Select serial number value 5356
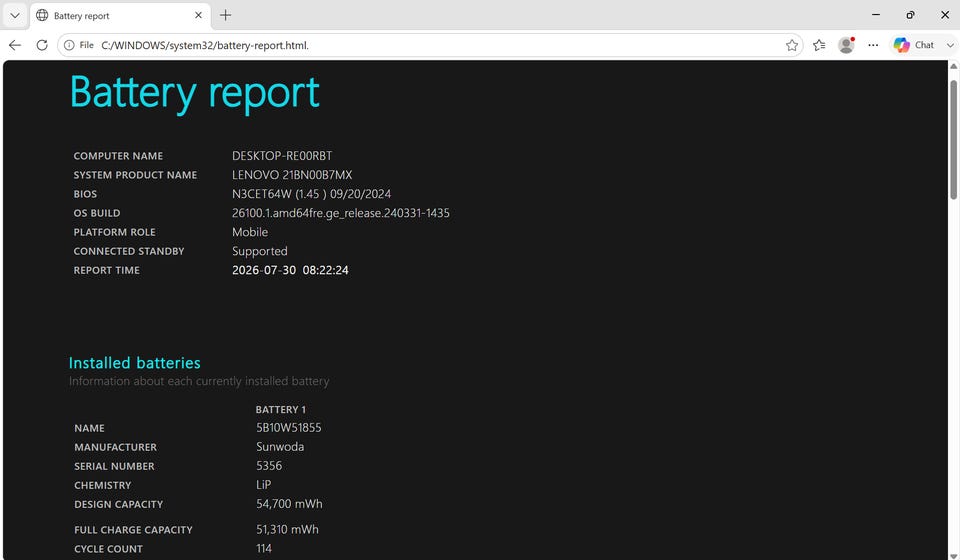Image resolution: width=960 pixels, height=560 pixels. tap(269, 466)
